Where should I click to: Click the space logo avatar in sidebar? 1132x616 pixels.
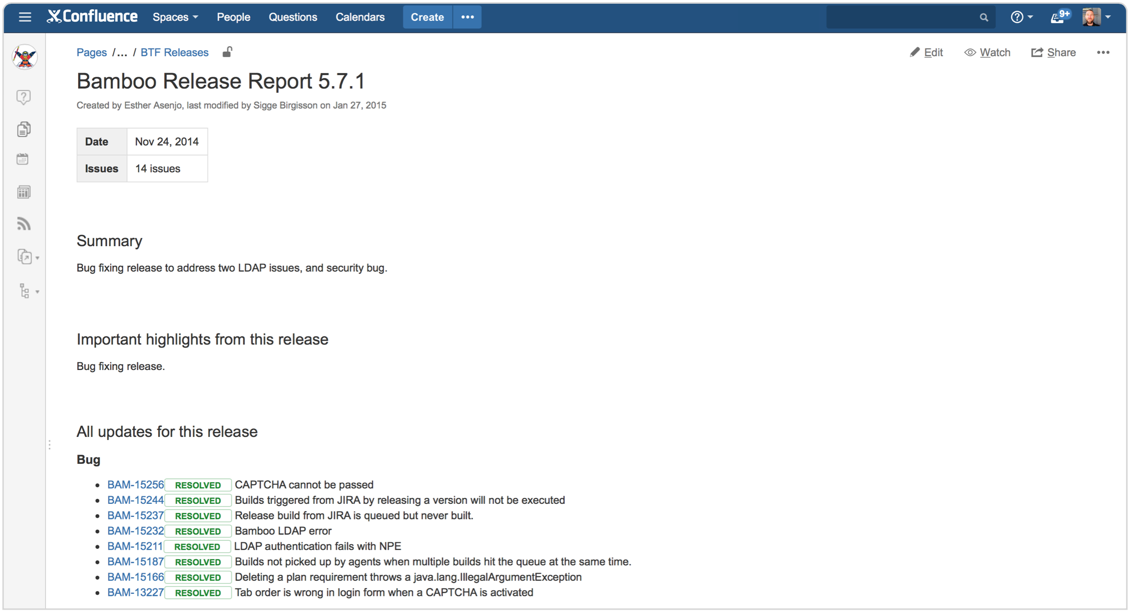[25, 57]
